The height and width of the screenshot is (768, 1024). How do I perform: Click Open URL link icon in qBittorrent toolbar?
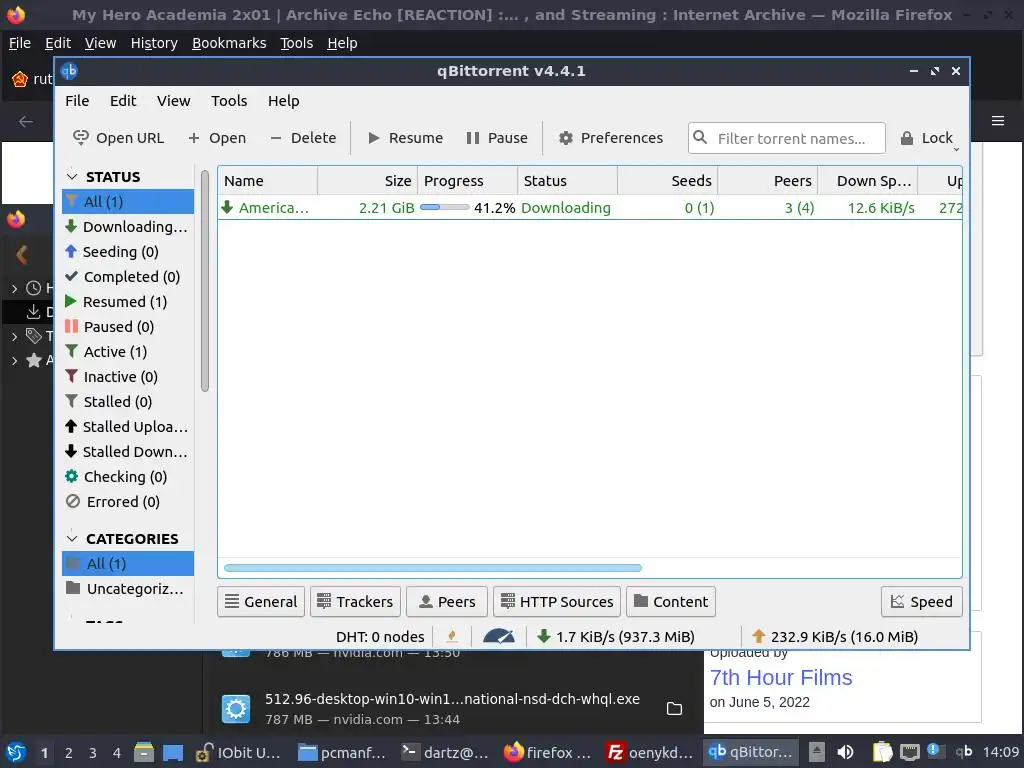click(x=81, y=138)
